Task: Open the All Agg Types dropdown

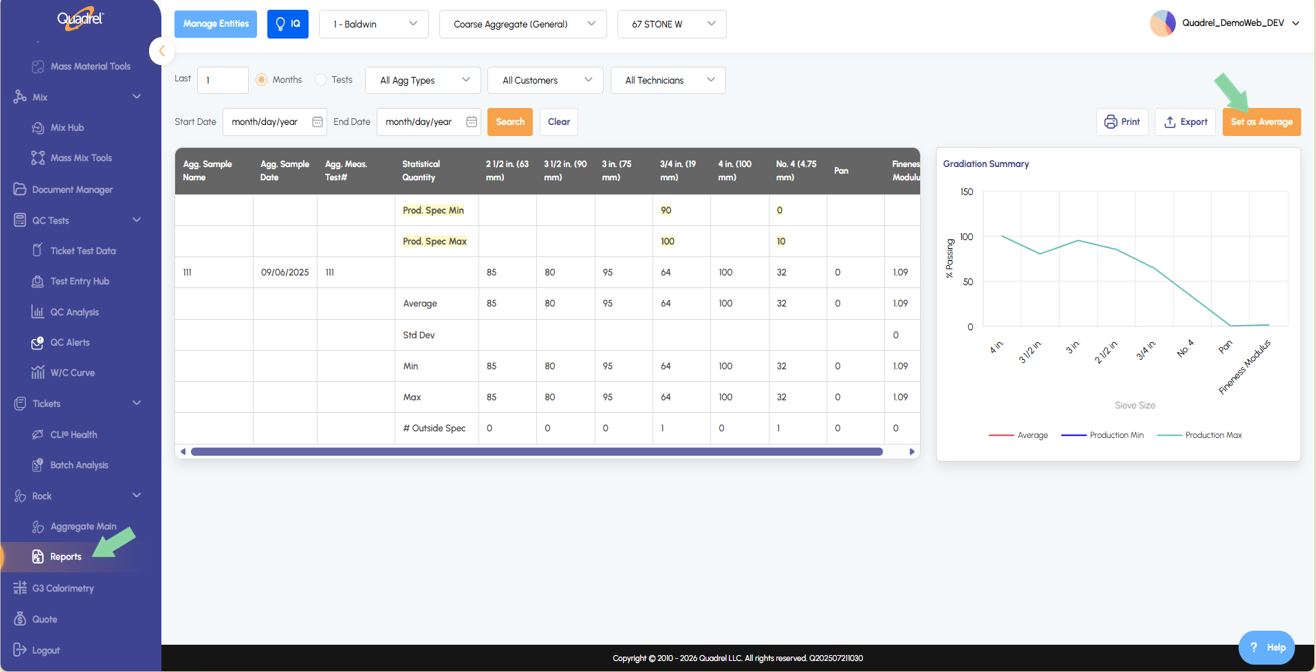Action: (x=423, y=80)
